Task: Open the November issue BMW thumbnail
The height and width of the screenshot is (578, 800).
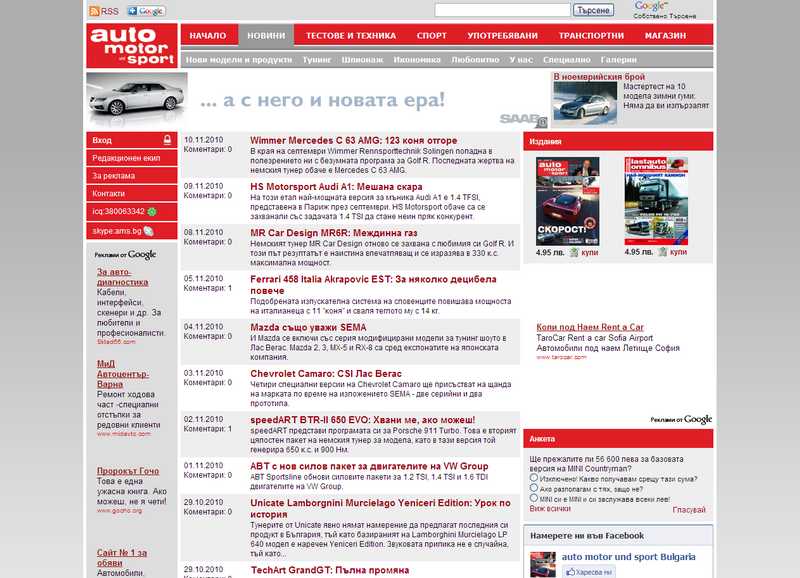Action: 585,104
